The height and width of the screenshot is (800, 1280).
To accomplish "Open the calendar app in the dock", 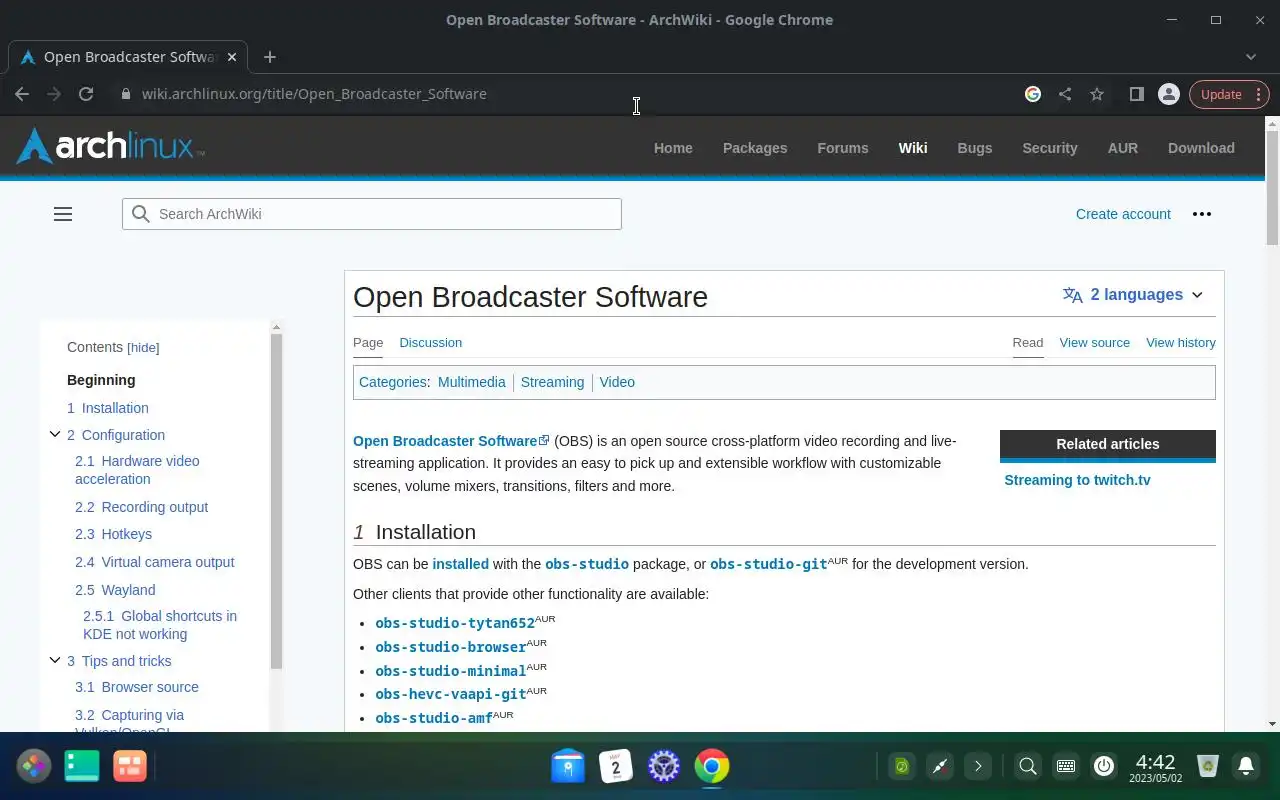I will [x=616, y=766].
